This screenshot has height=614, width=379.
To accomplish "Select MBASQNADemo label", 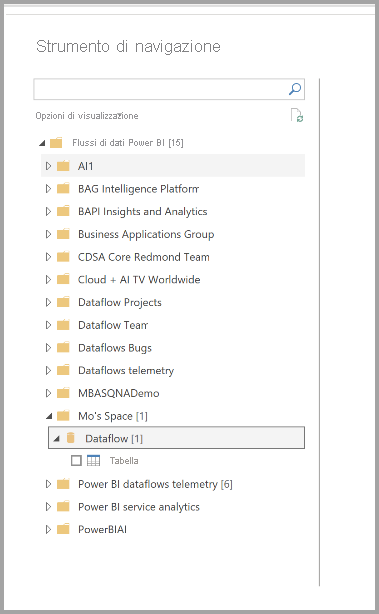I will pyautogui.click(x=119, y=393).
